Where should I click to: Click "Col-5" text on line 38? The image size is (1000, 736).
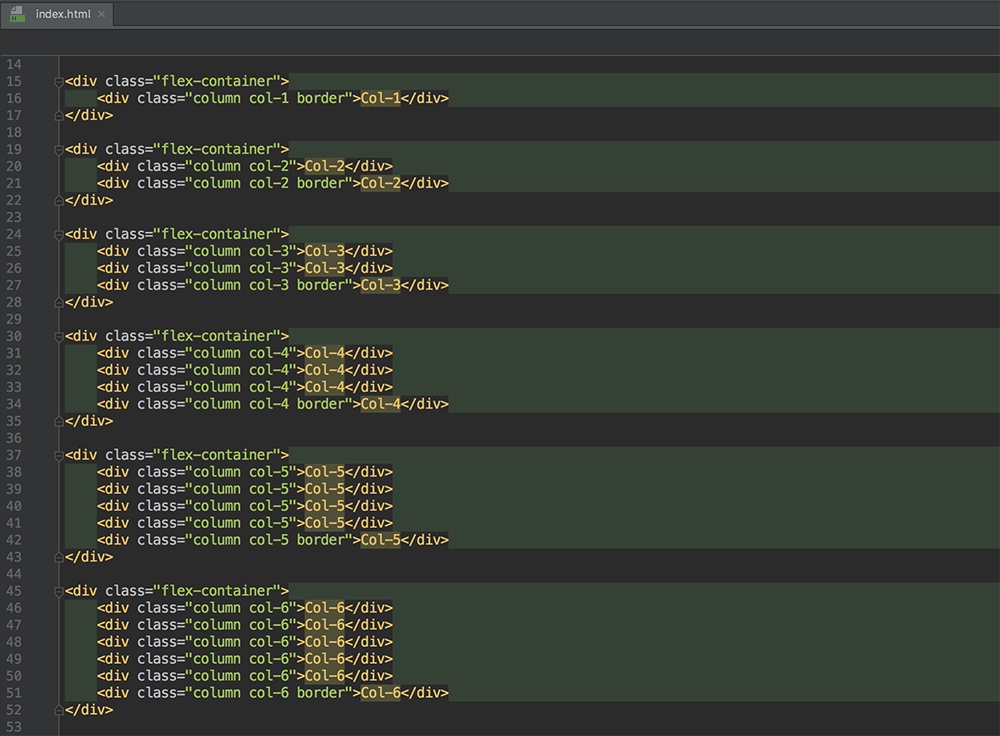pos(325,472)
